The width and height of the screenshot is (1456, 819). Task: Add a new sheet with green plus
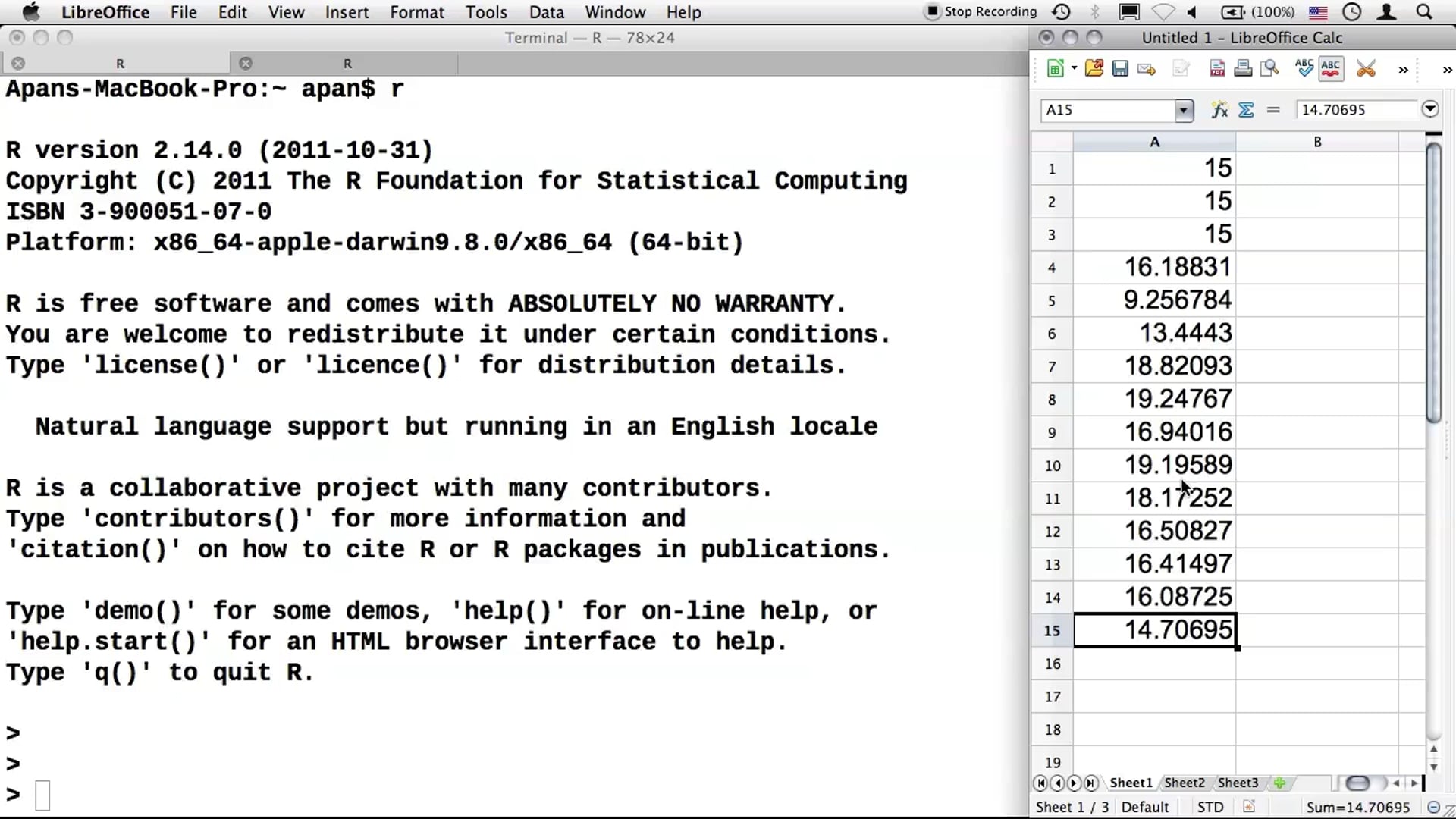1280,783
